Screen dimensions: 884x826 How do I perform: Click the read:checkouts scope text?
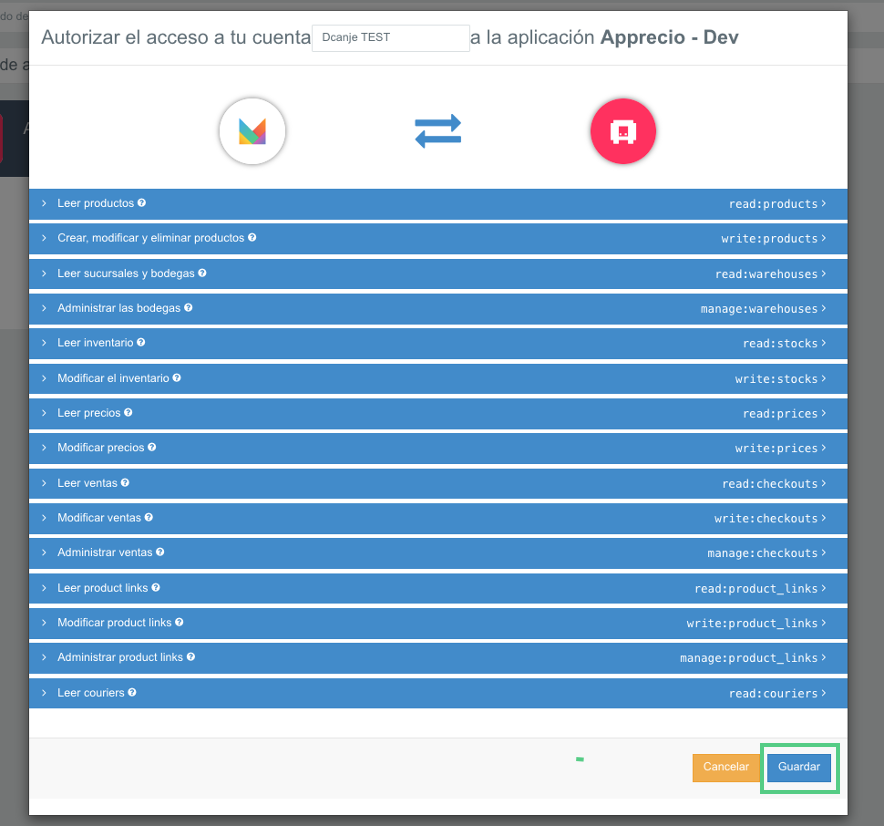[770, 484]
